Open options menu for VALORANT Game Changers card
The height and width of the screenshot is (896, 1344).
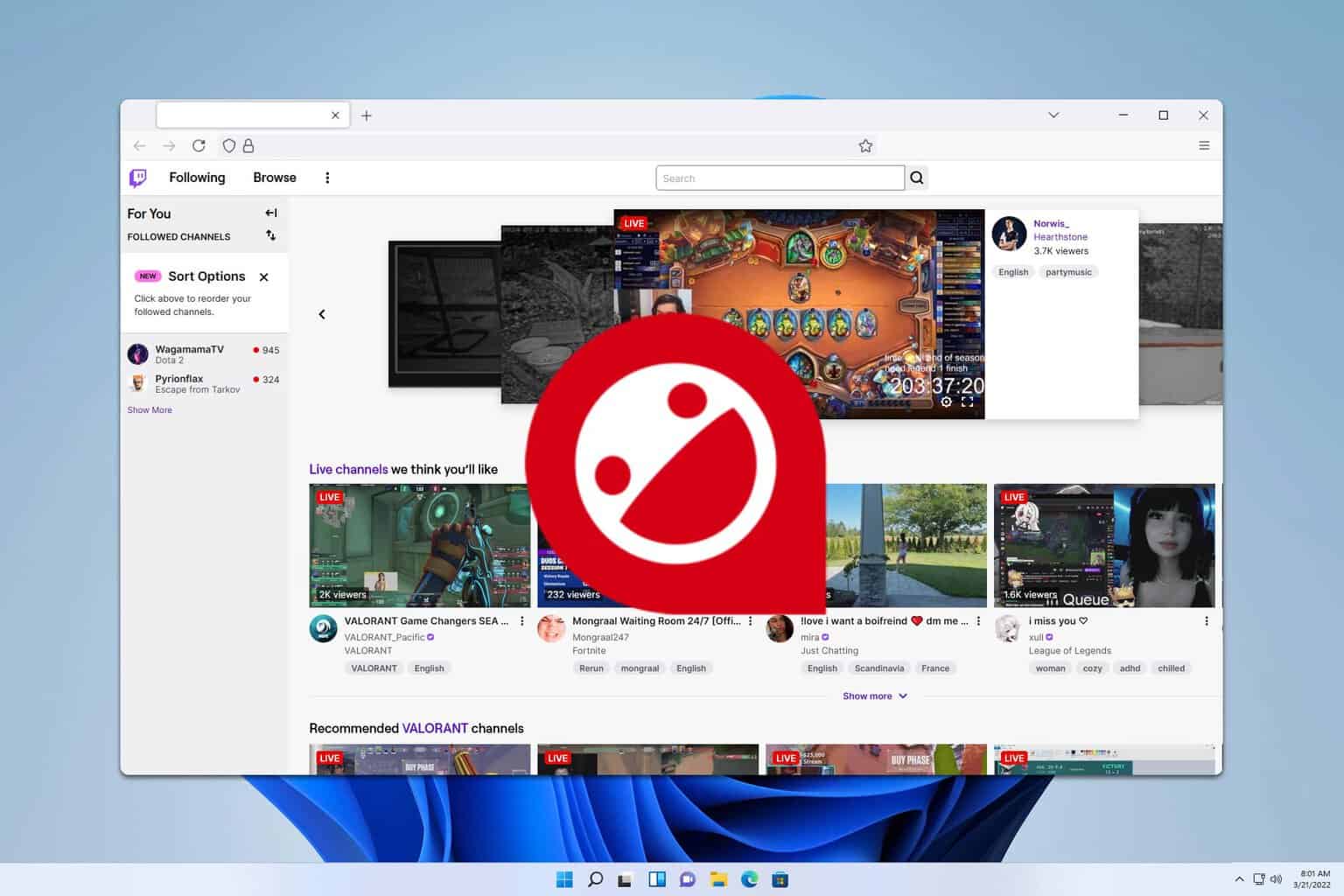pos(522,621)
